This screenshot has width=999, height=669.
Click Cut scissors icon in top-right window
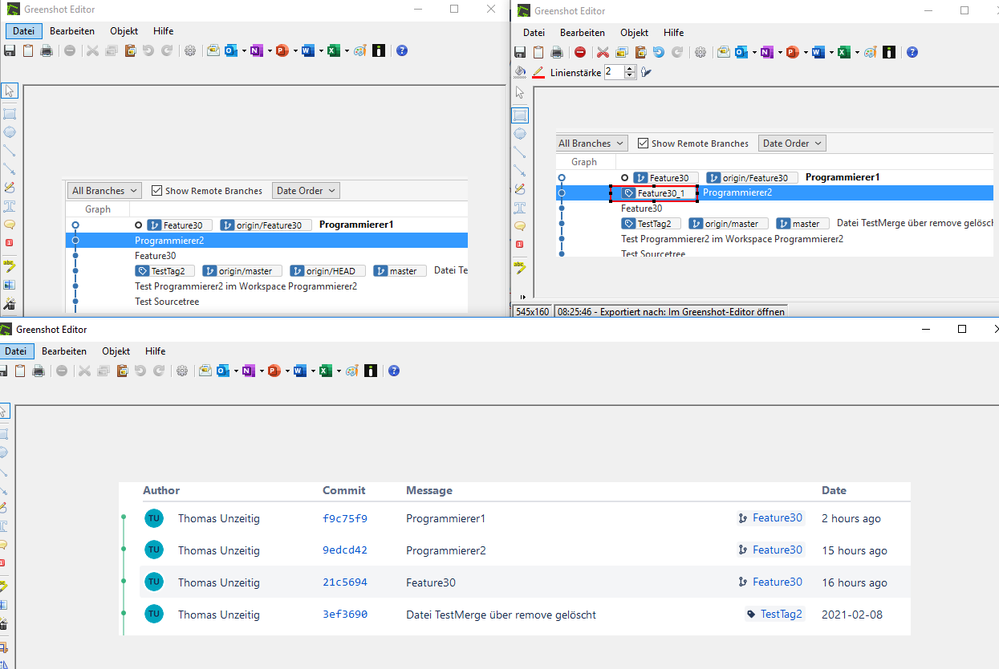click(x=603, y=52)
